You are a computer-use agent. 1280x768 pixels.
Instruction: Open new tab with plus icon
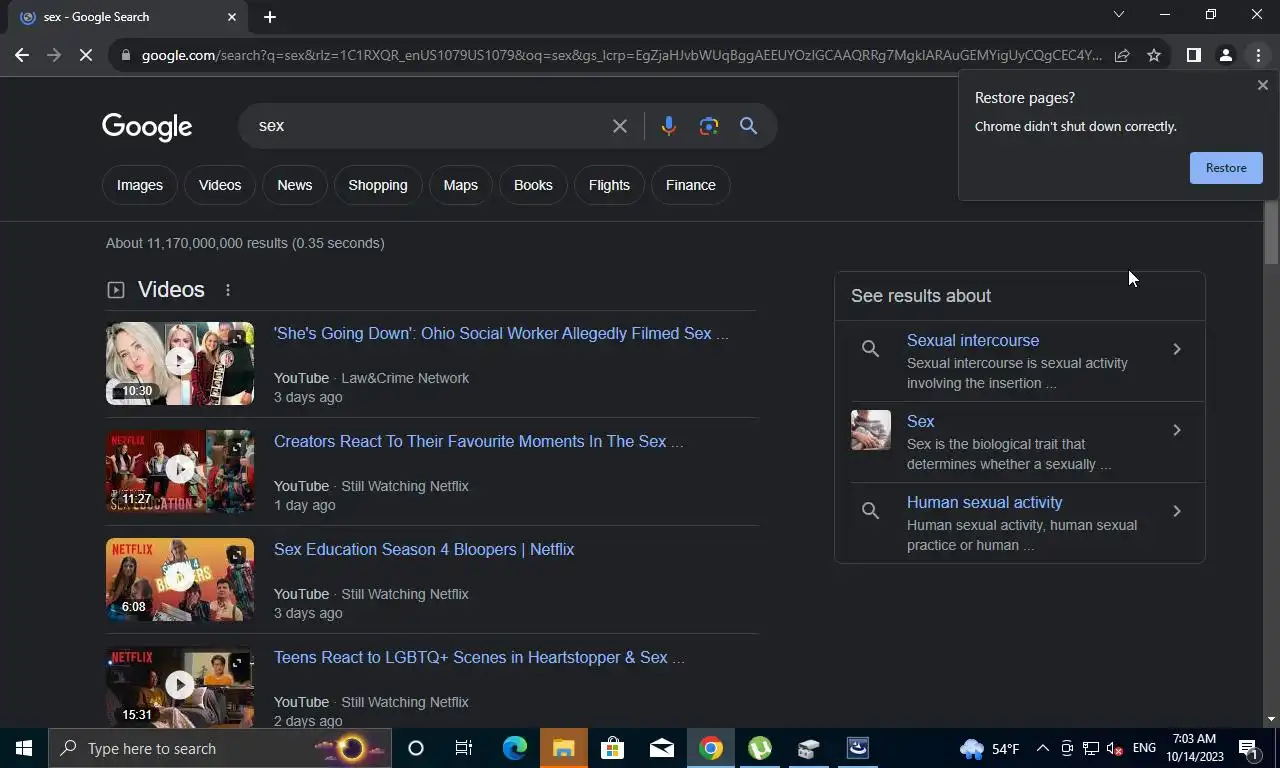[x=270, y=17]
